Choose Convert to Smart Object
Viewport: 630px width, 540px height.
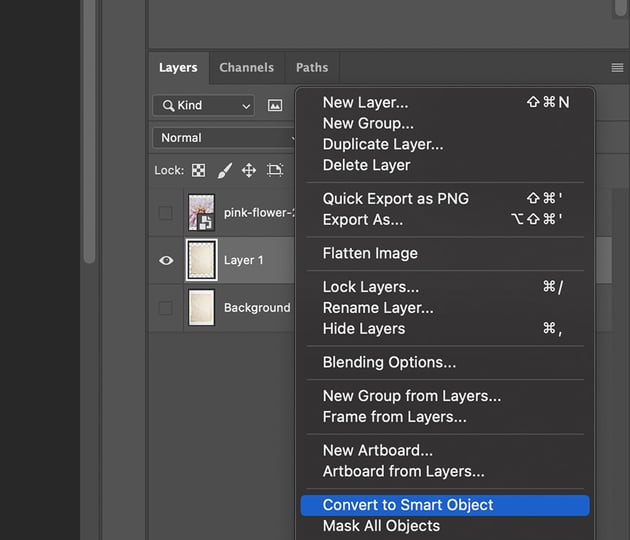click(408, 505)
